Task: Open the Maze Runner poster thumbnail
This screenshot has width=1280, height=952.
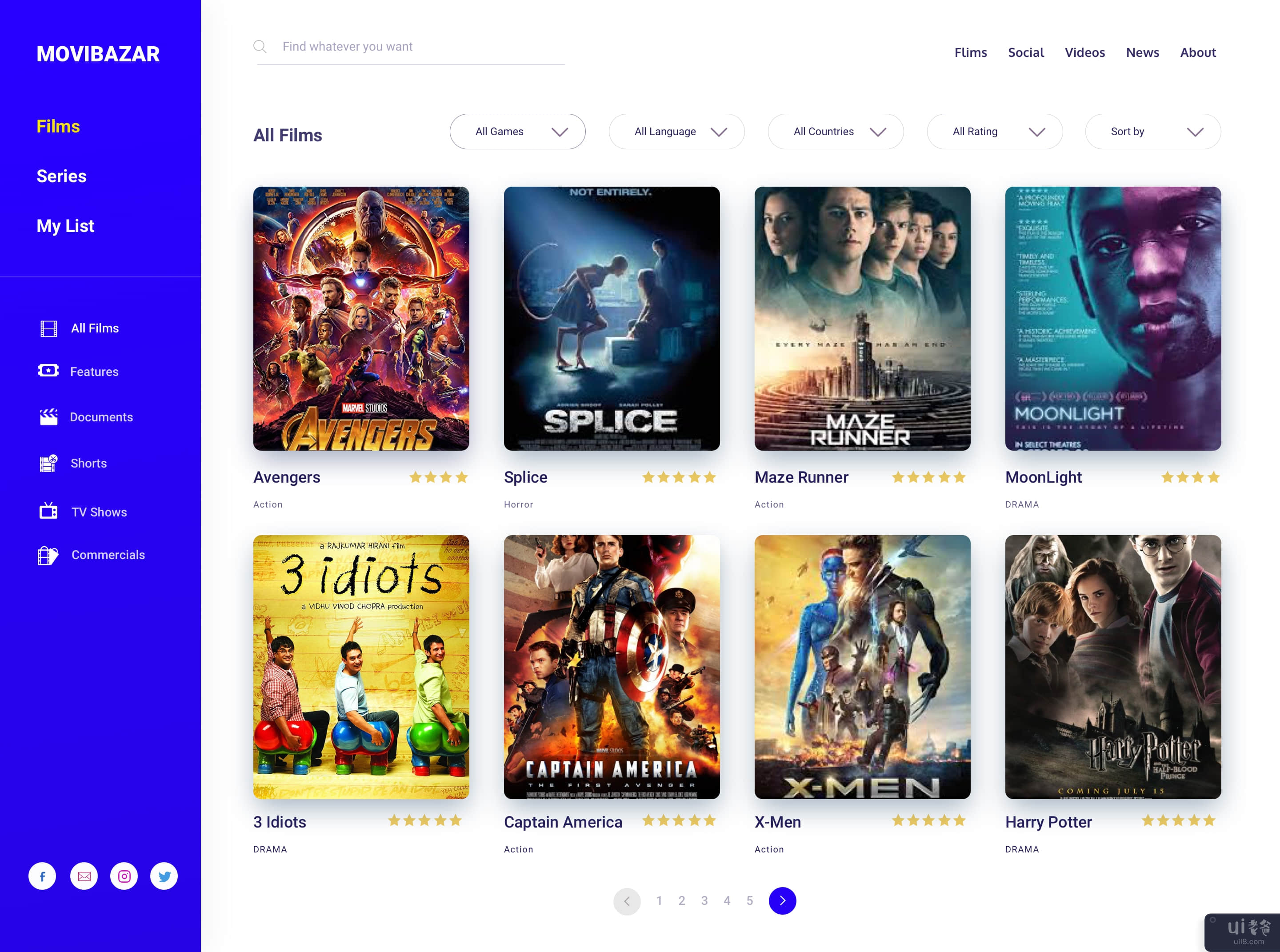Action: click(862, 318)
